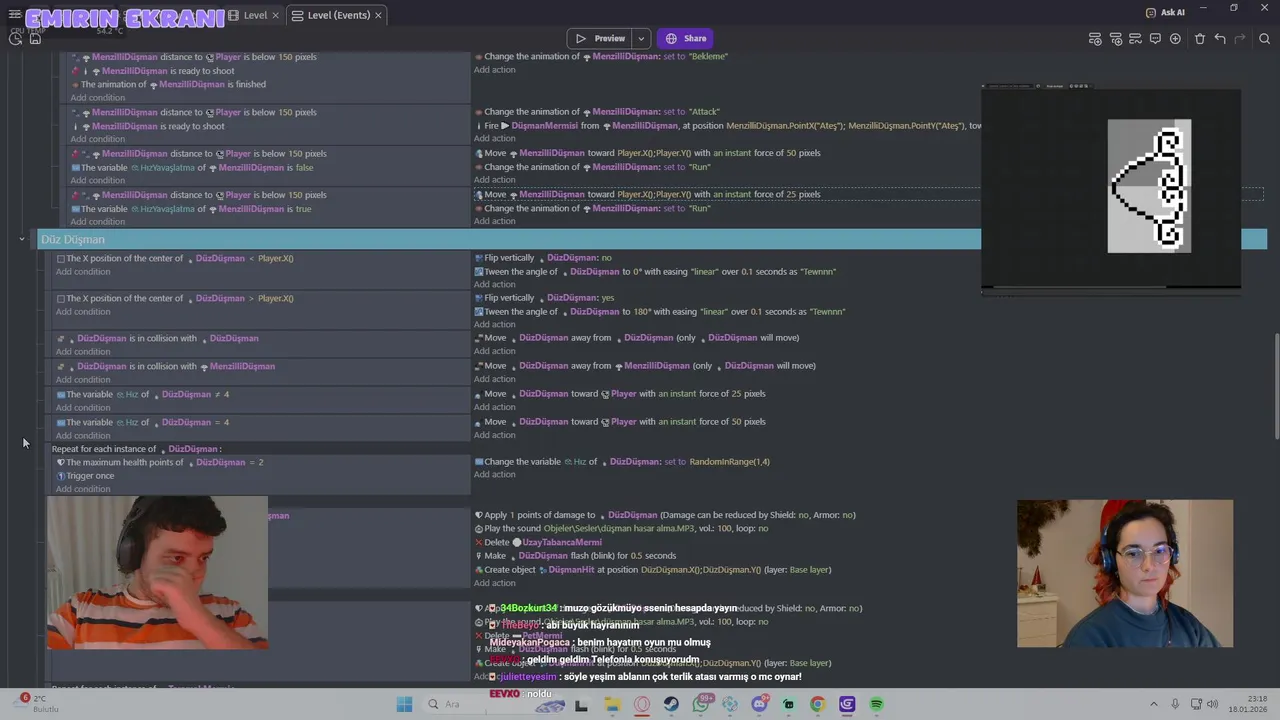Select 'Flip vertically DüzDüşman: no' action
The width and height of the screenshot is (1280, 720).
(x=543, y=258)
